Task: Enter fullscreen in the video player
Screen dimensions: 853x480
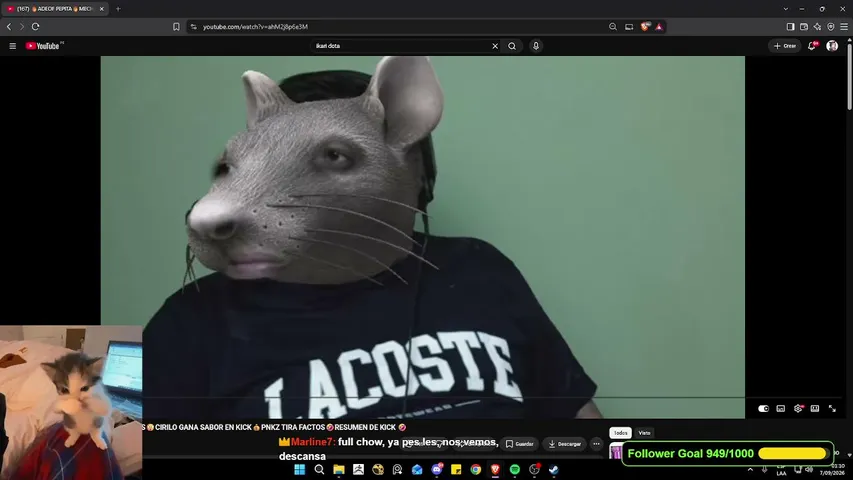Action: click(832, 409)
